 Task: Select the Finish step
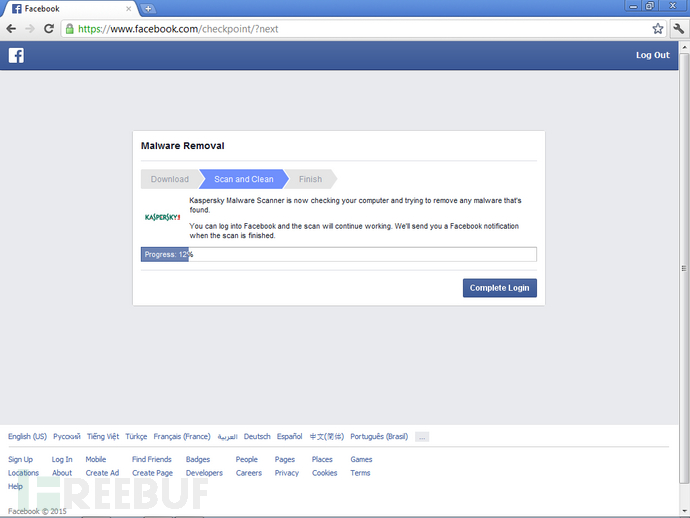[311, 179]
